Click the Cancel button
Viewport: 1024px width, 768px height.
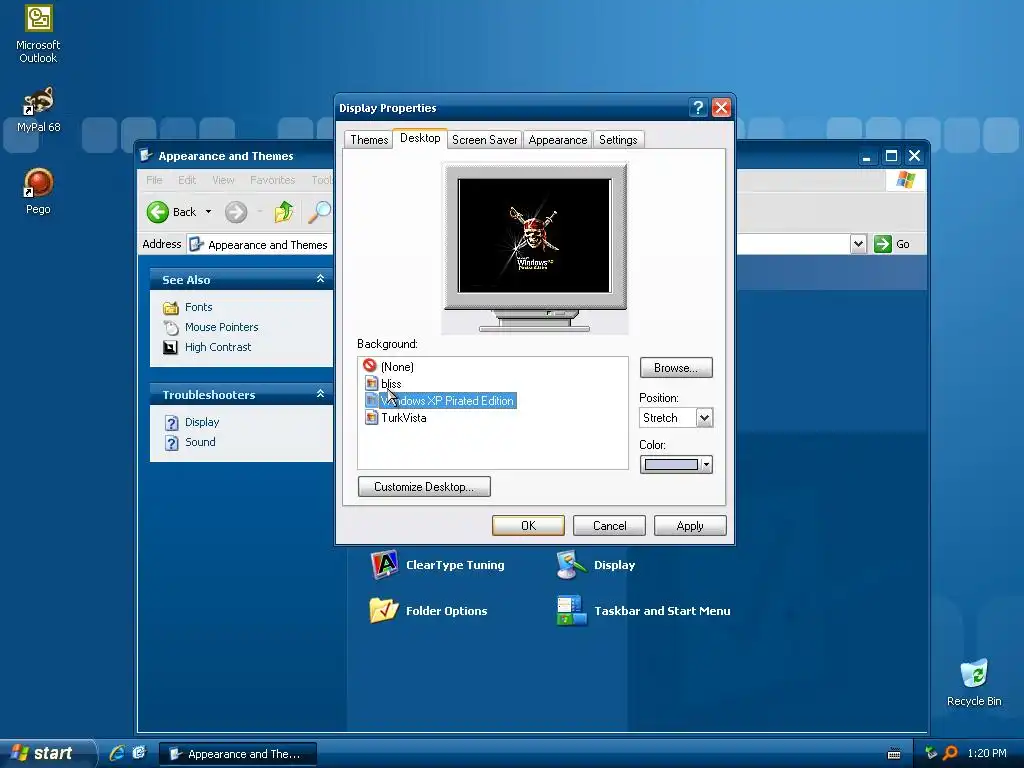tap(609, 526)
